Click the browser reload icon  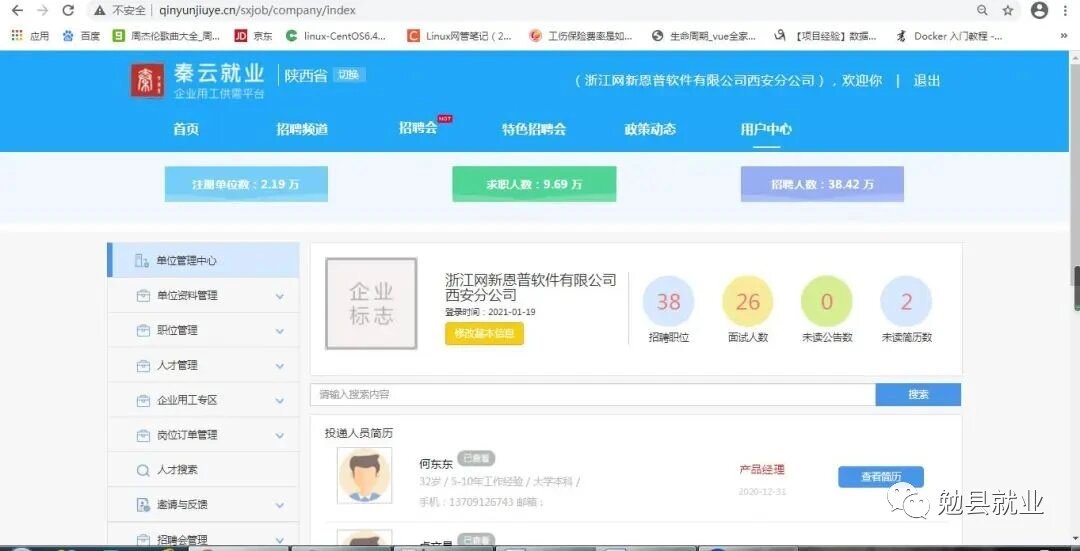[68, 10]
